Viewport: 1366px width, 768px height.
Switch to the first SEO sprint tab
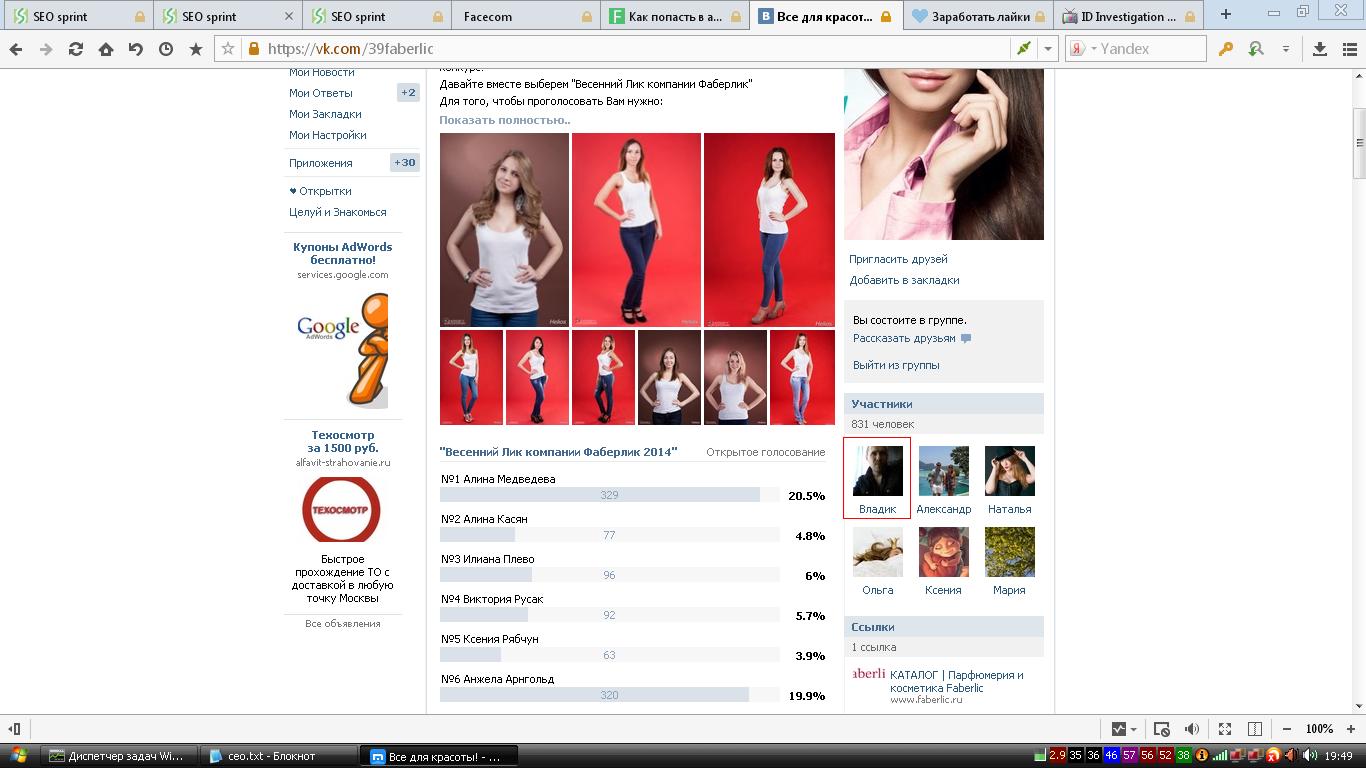click(78, 16)
